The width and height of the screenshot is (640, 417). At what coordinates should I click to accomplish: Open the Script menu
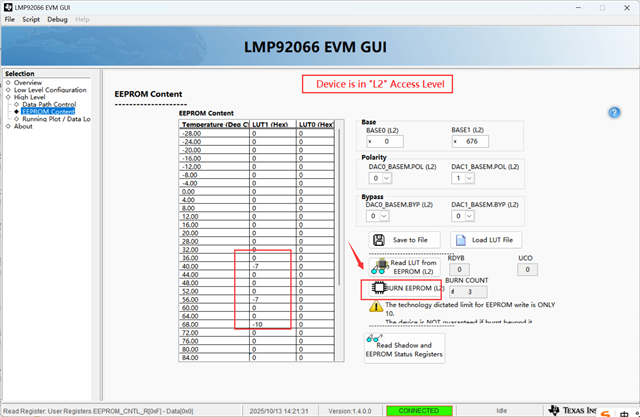[31, 19]
